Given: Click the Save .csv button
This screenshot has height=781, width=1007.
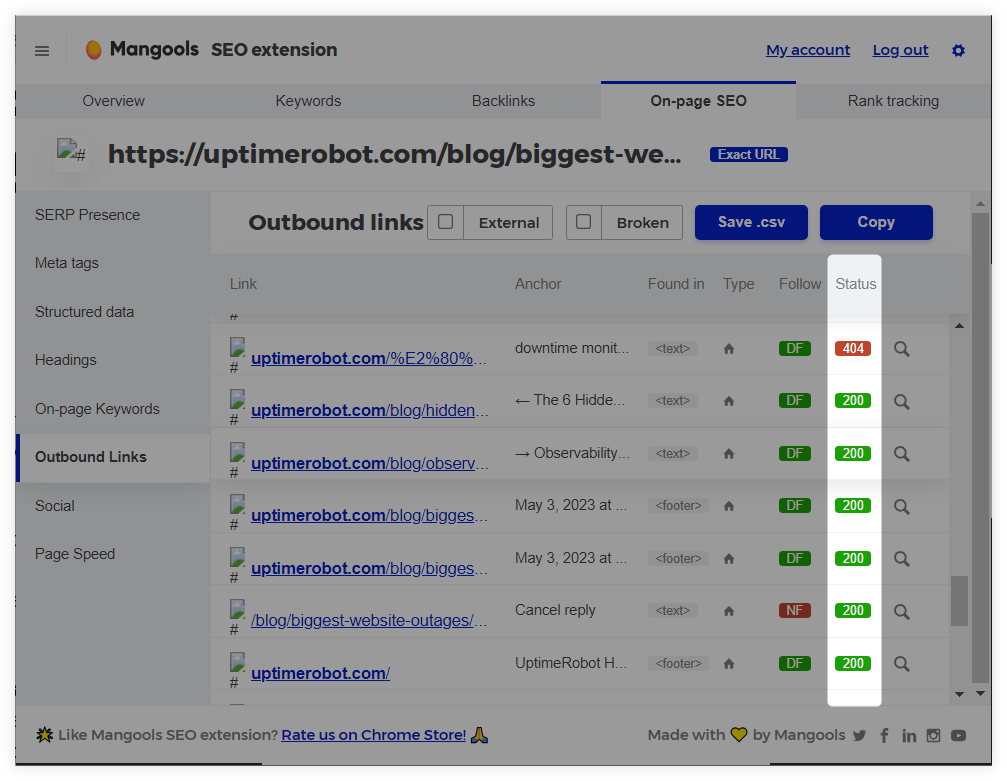Looking at the screenshot, I should click(751, 222).
